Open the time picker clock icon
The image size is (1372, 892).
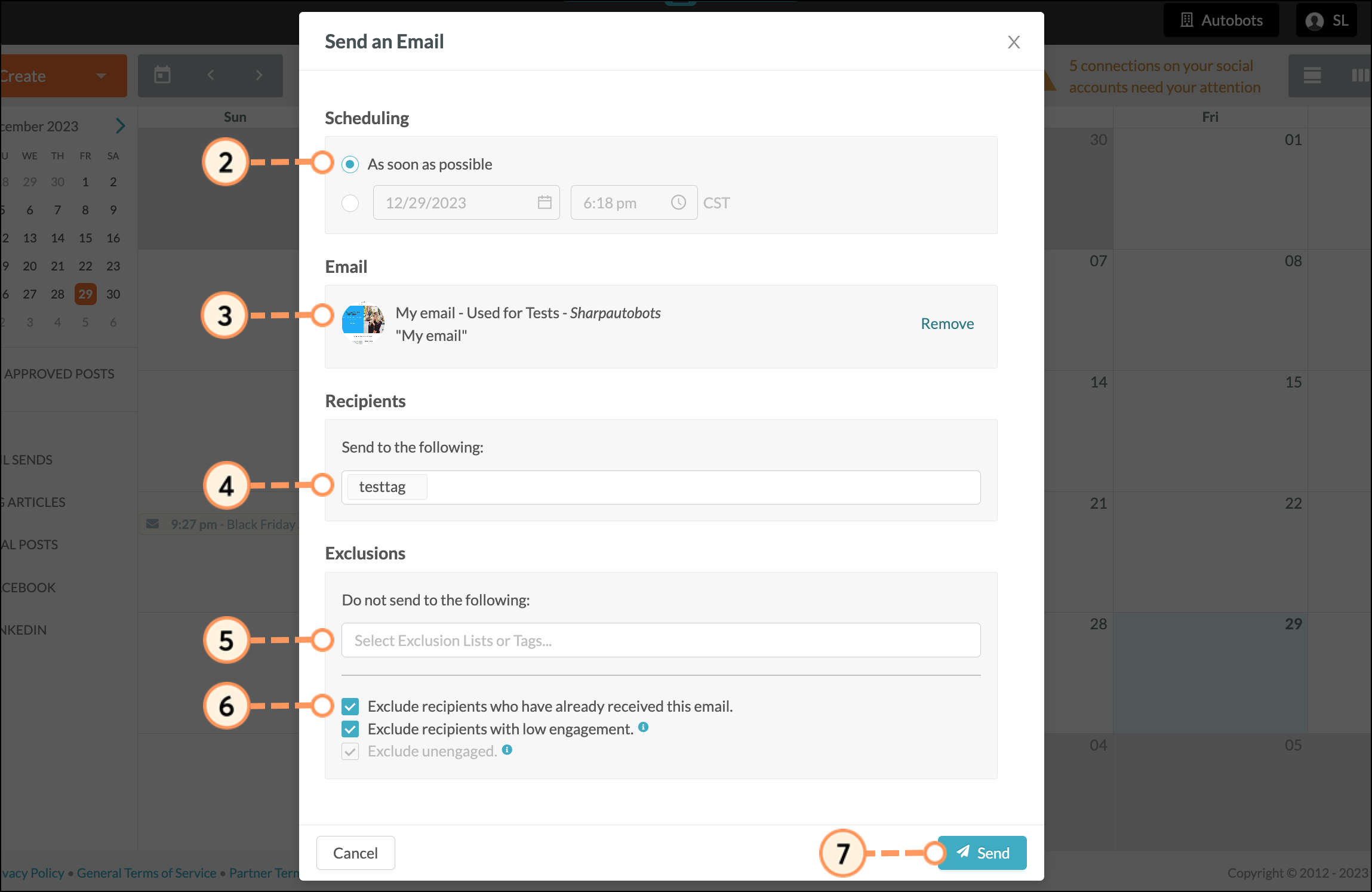point(678,202)
